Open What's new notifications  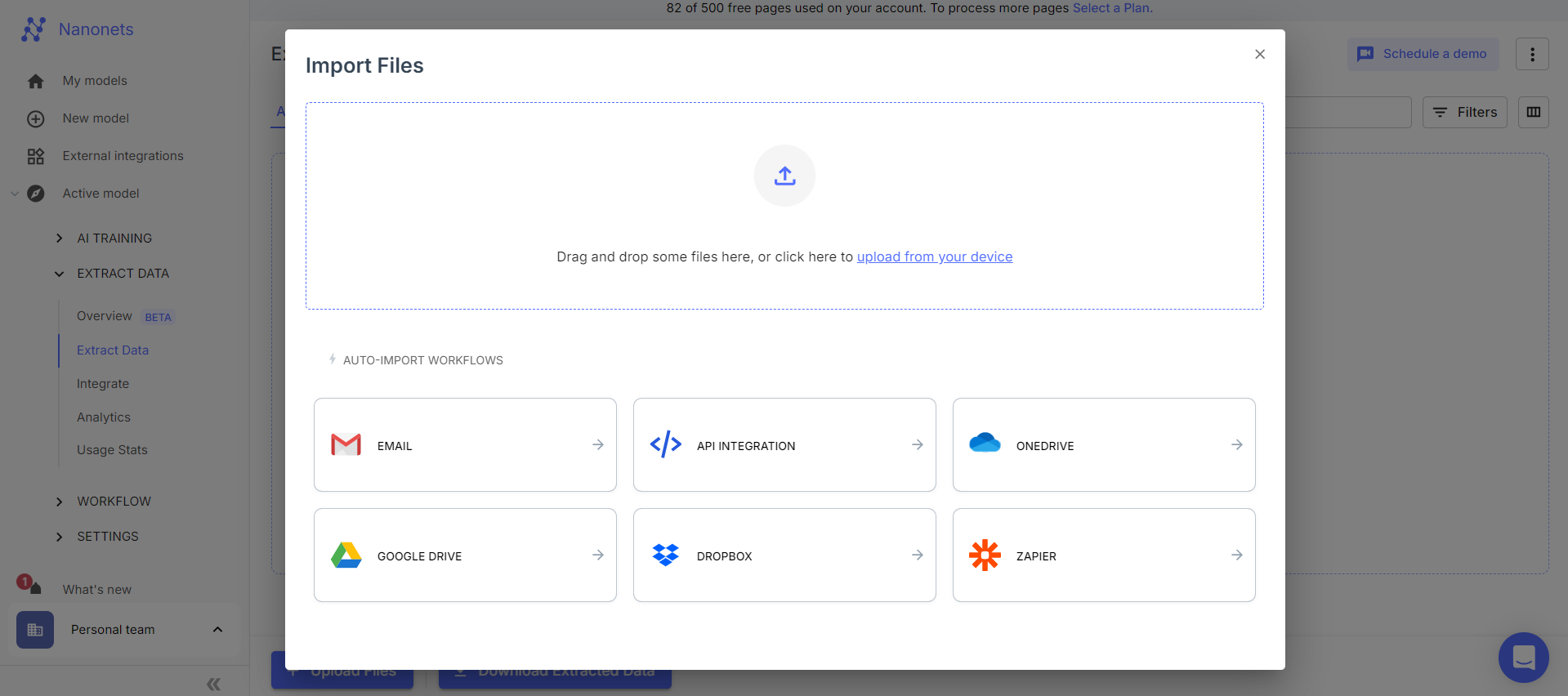point(96,589)
